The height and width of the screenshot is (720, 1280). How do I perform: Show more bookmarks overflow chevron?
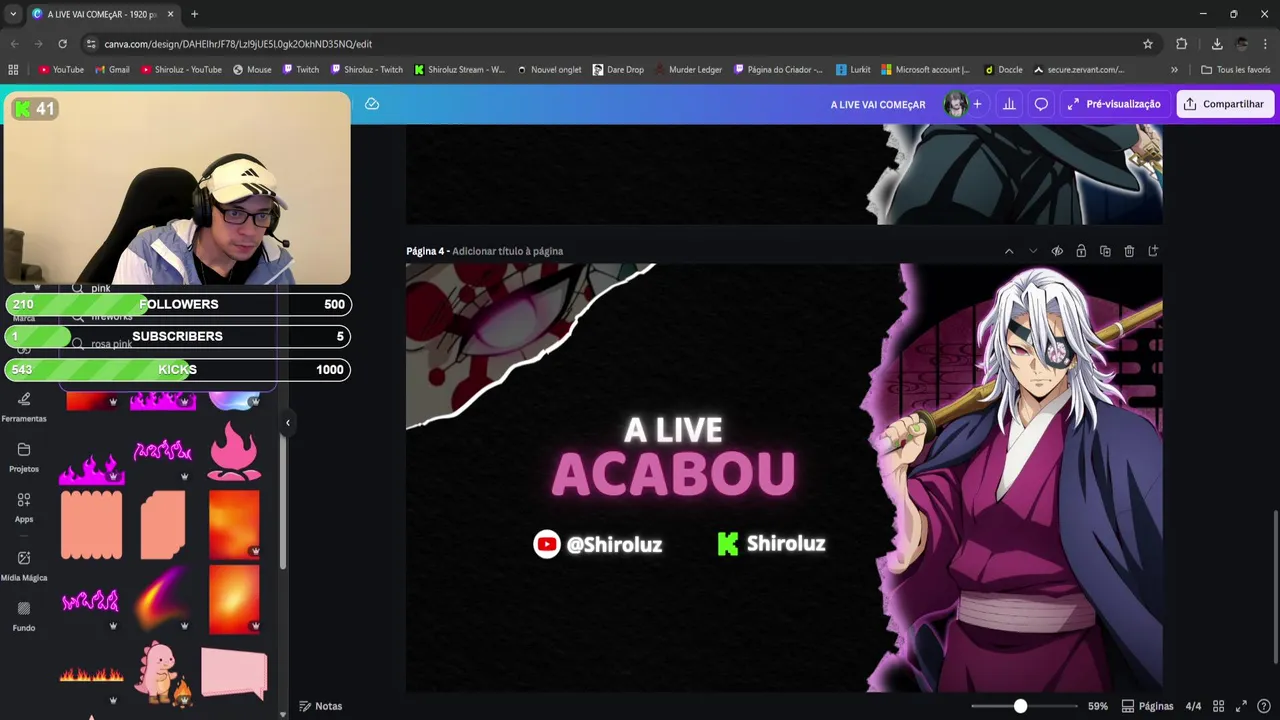coord(1174,70)
